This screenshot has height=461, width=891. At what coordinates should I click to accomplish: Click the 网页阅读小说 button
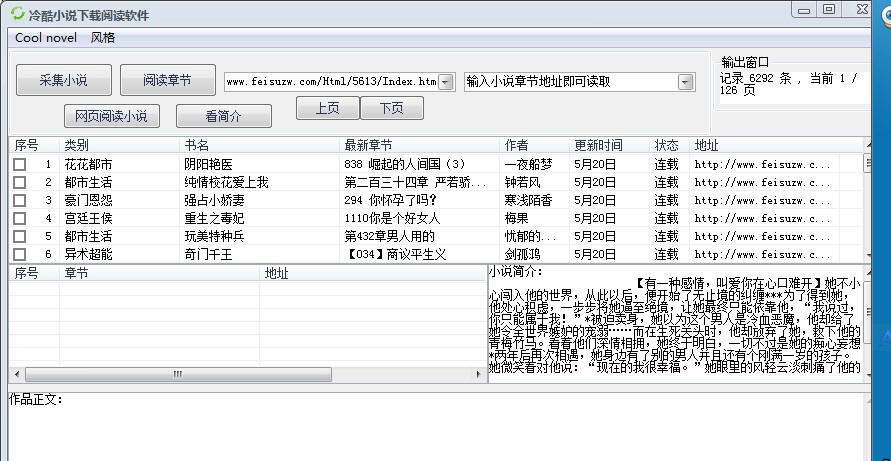[x=111, y=116]
